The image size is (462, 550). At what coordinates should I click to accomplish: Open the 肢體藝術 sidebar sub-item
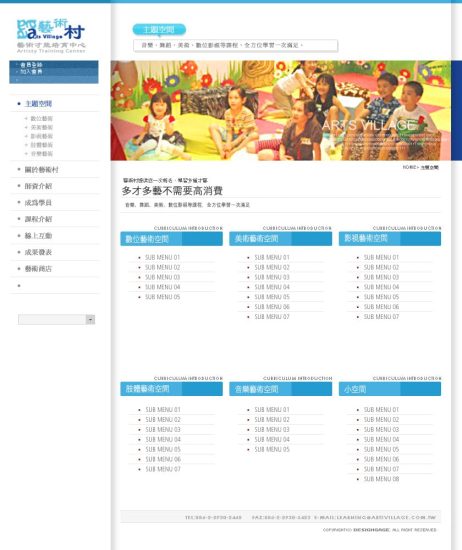tap(41, 145)
